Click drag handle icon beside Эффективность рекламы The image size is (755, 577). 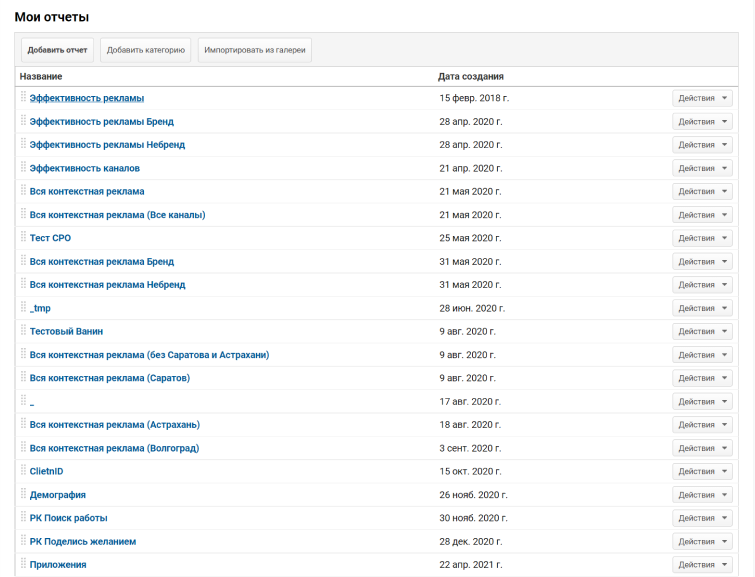tap(23, 98)
